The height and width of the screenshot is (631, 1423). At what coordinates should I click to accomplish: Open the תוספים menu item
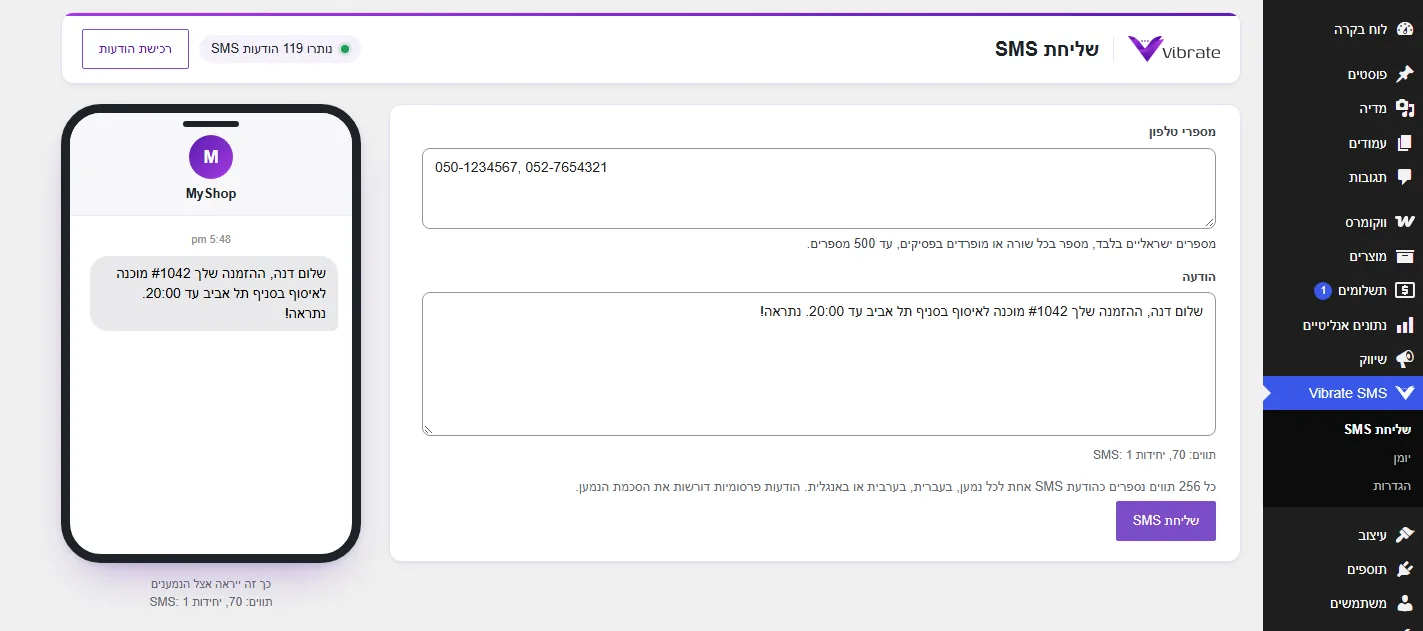click(1367, 569)
